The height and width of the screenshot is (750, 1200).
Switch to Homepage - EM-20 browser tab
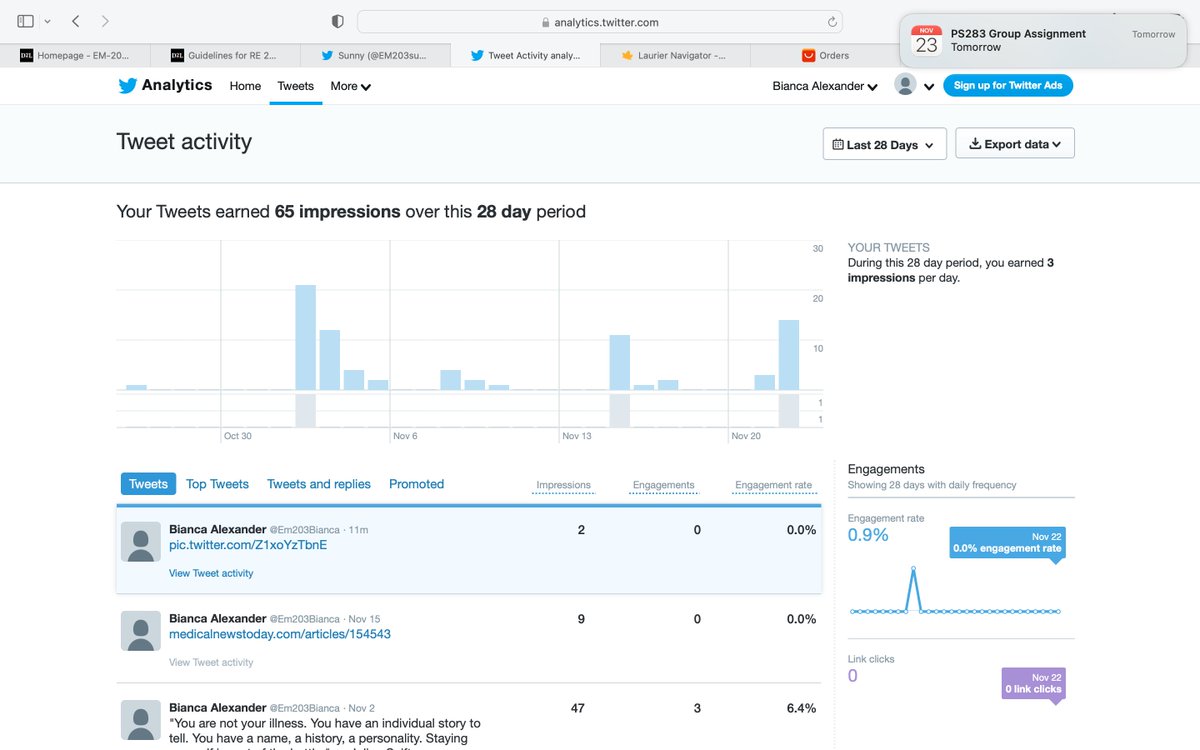tap(75, 56)
